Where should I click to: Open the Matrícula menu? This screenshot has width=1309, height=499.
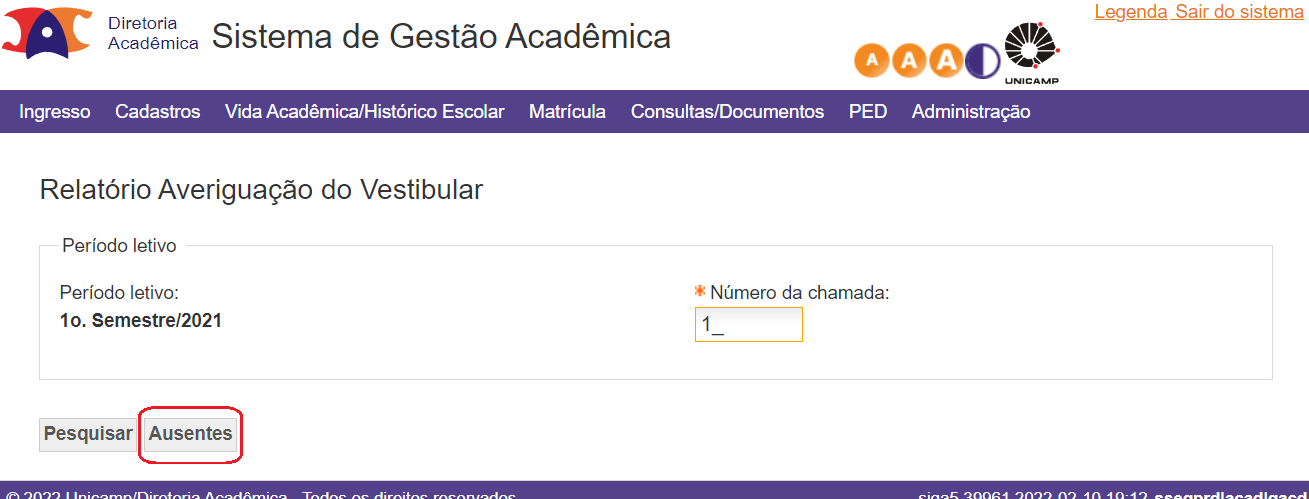click(x=567, y=112)
